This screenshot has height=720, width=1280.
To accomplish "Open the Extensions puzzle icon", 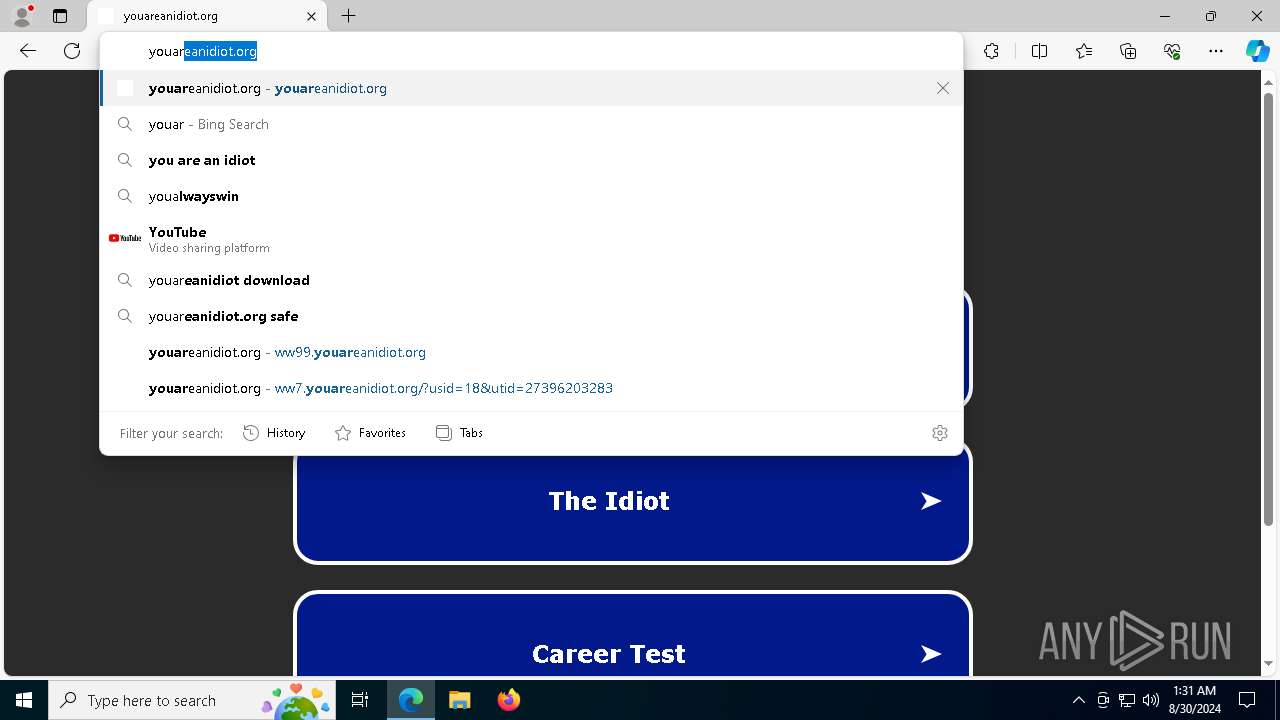I will pos(991,51).
